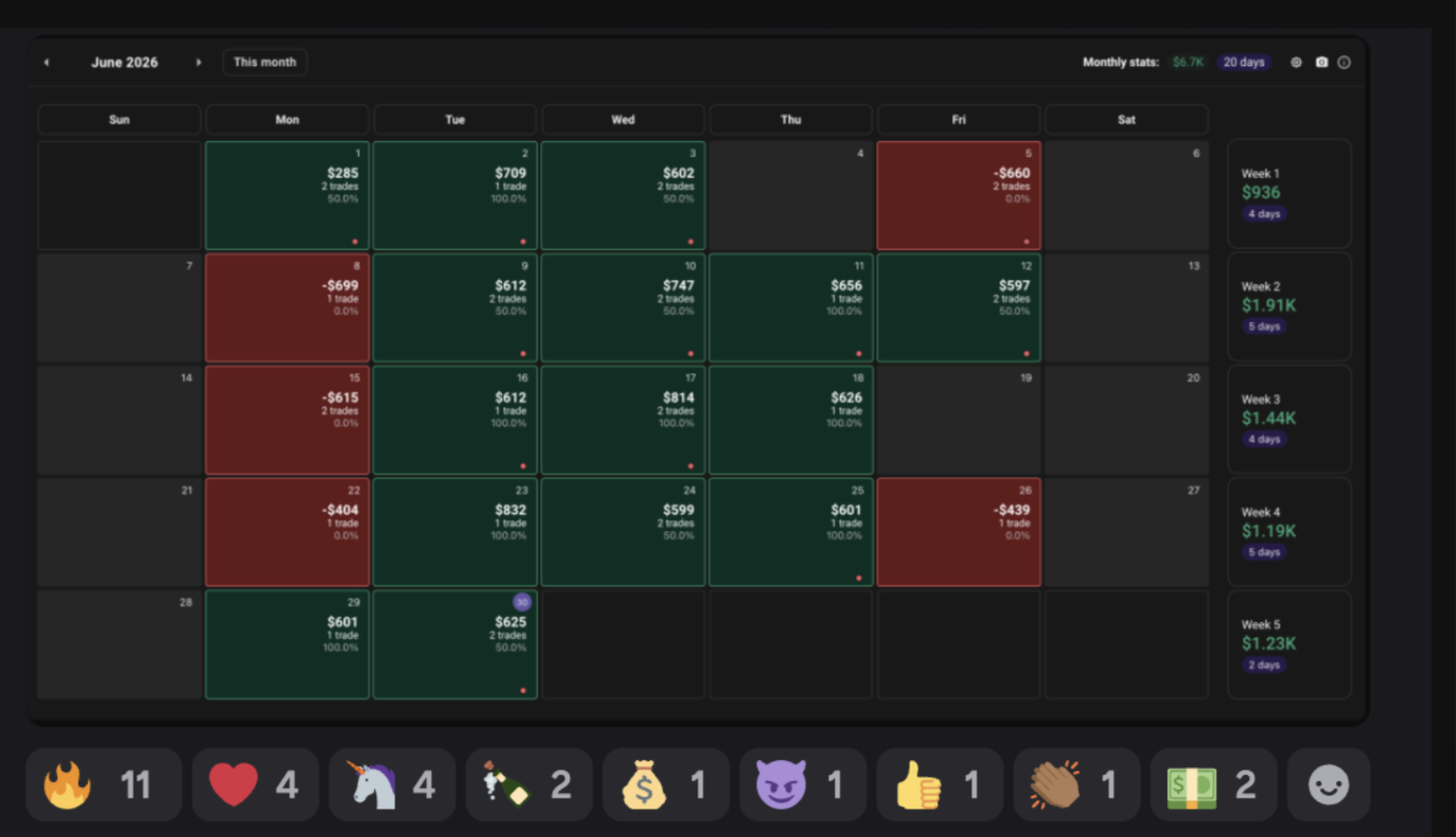Image resolution: width=1456 pixels, height=837 pixels.
Task: Open June 5 loss day -$660
Action: coord(959,195)
